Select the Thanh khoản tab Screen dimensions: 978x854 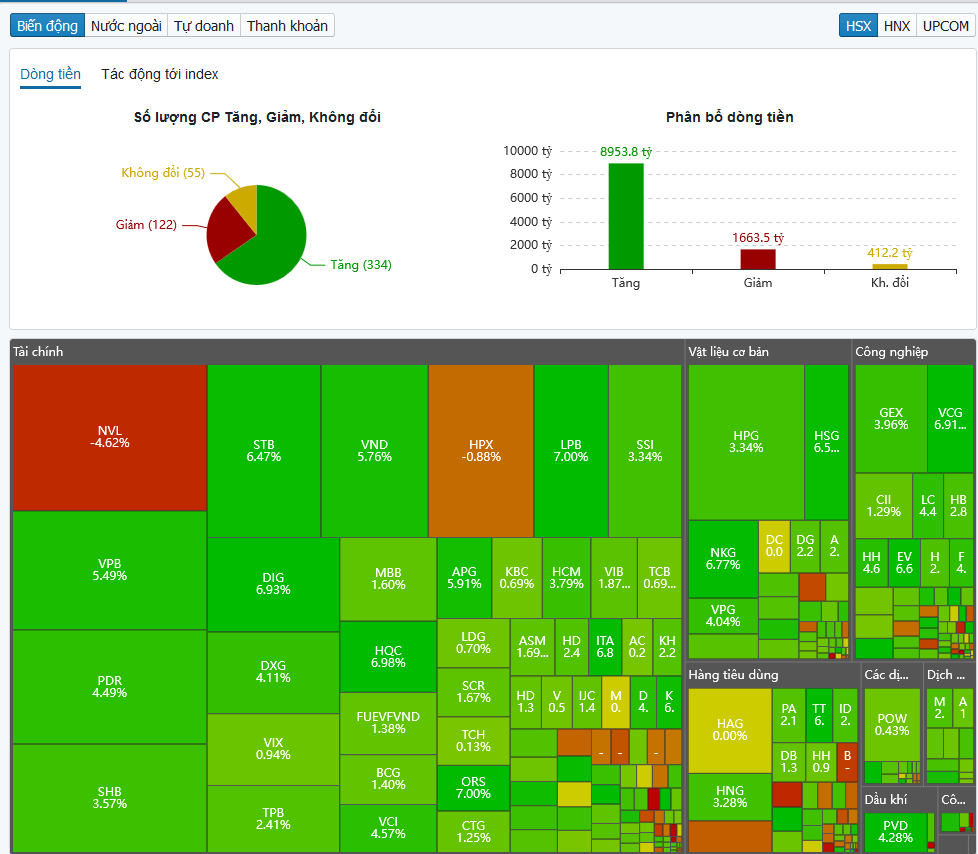[x=287, y=26]
